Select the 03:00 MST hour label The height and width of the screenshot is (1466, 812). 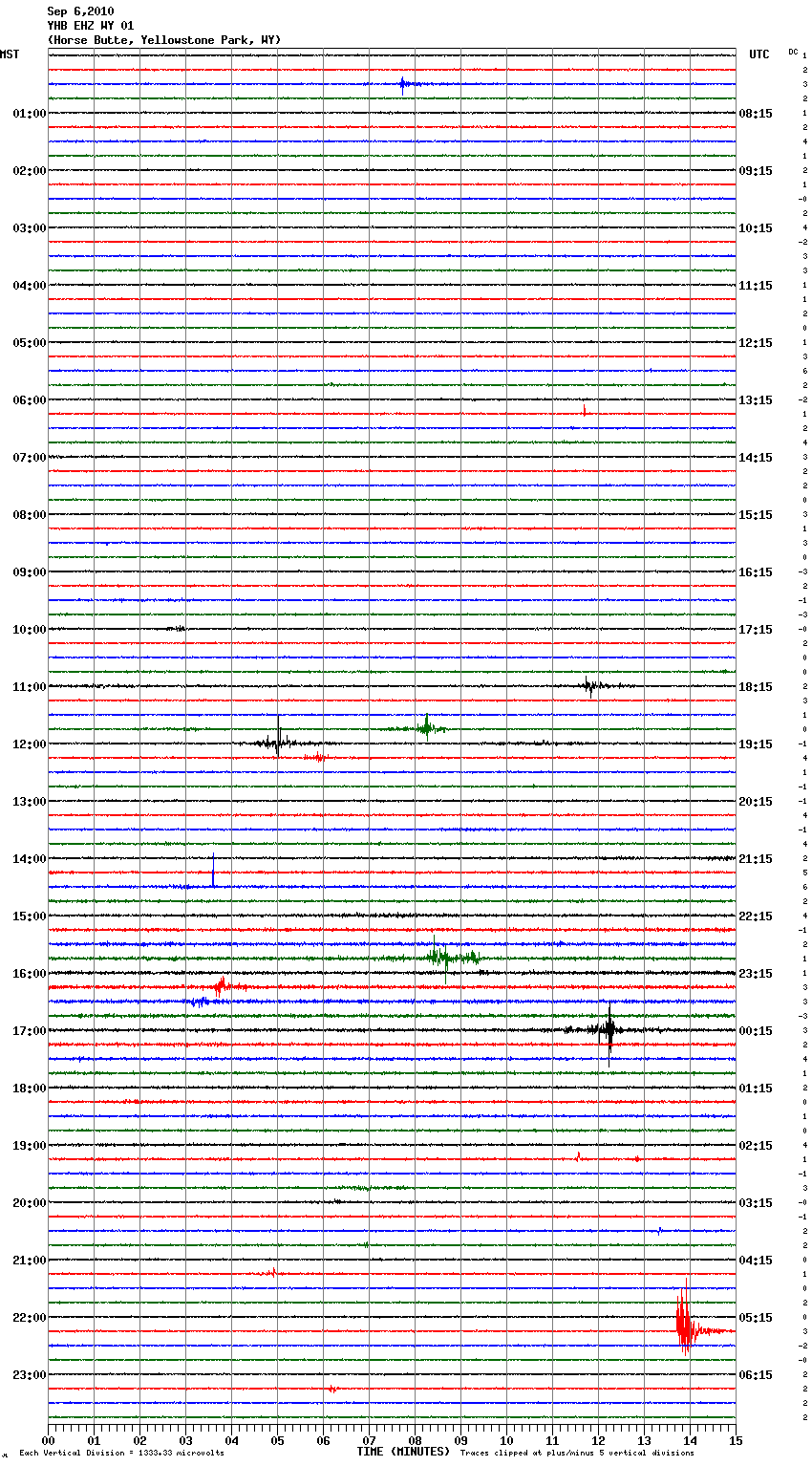tap(30, 228)
